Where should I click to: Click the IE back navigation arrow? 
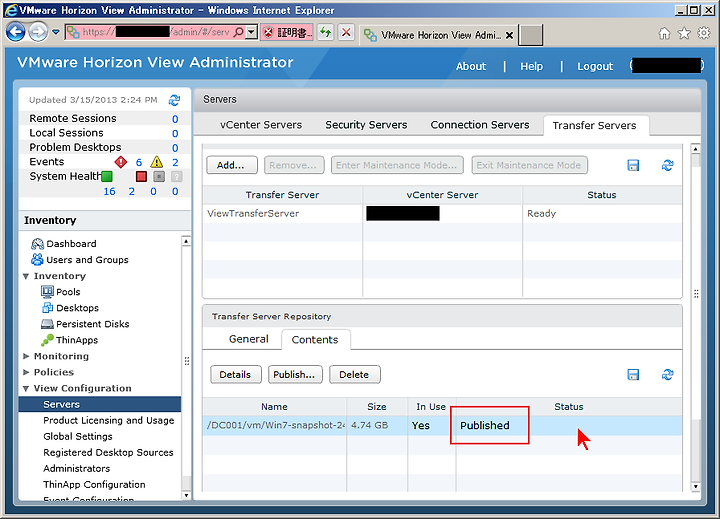coord(15,32)
